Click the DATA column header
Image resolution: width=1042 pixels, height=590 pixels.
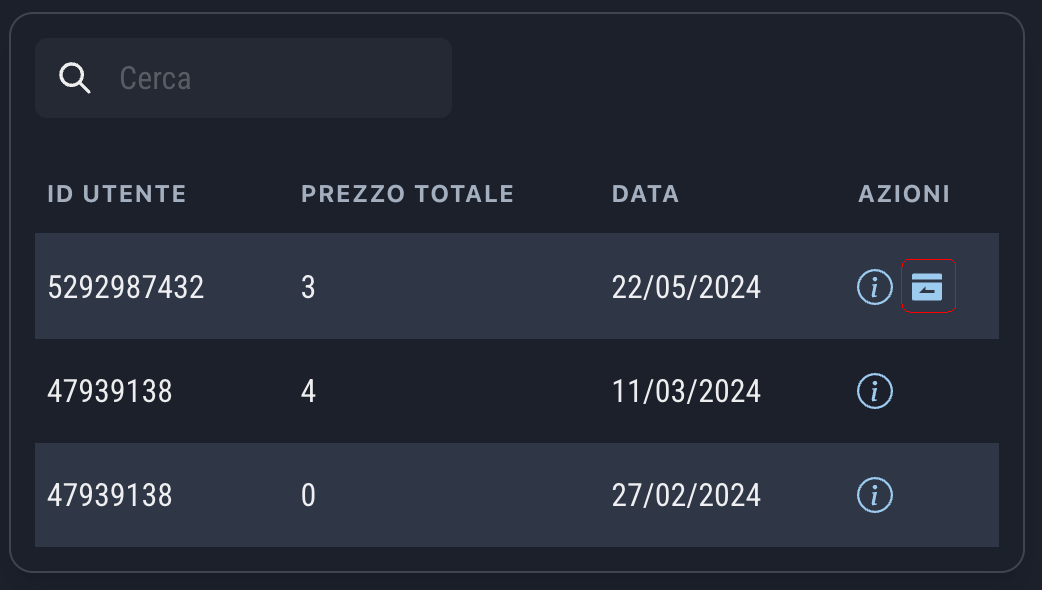pos(645,194)
